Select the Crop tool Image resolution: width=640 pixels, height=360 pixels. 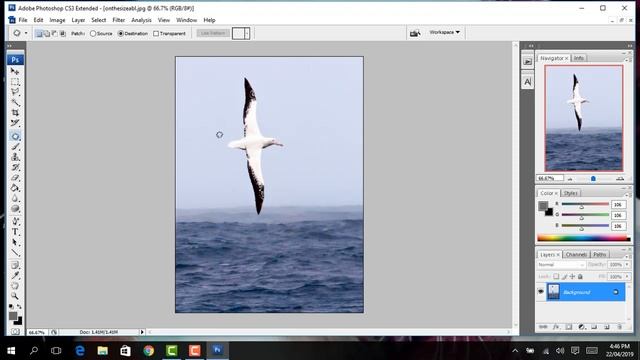tap(15, 112)
